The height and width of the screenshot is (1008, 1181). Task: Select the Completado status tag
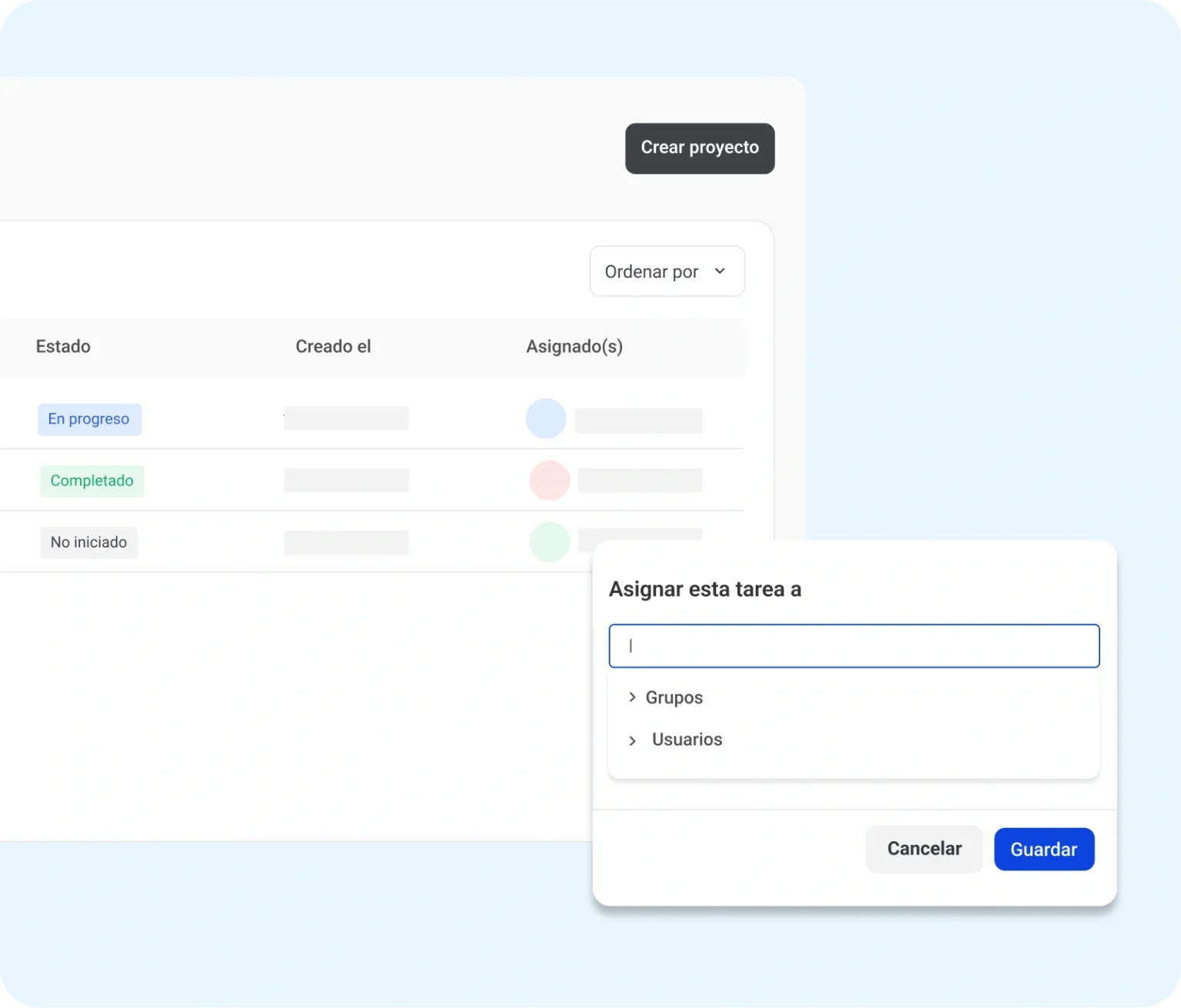(x=92, y=481)
